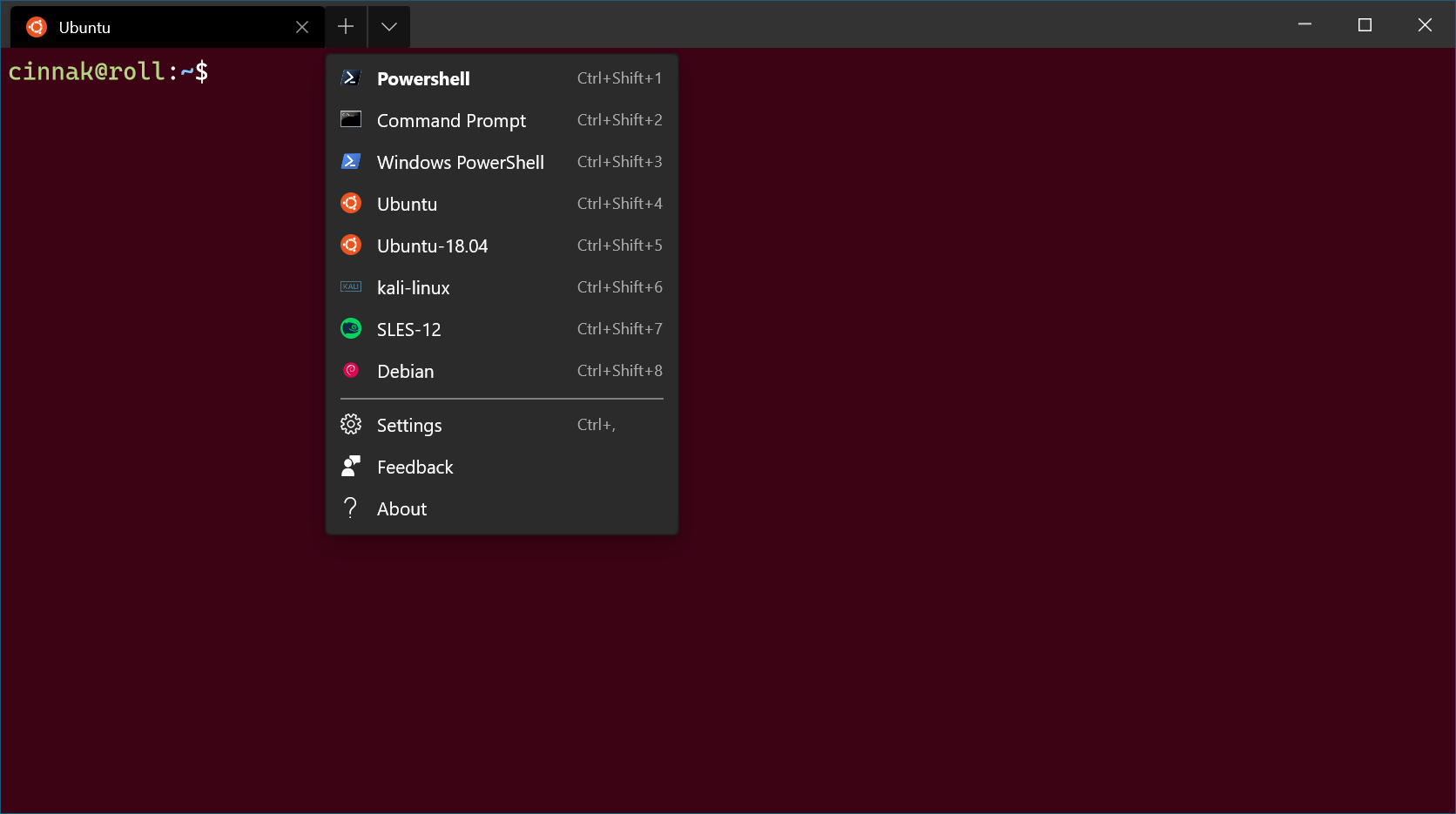Click the Ubuntu icon on the tab

point(37,27)
